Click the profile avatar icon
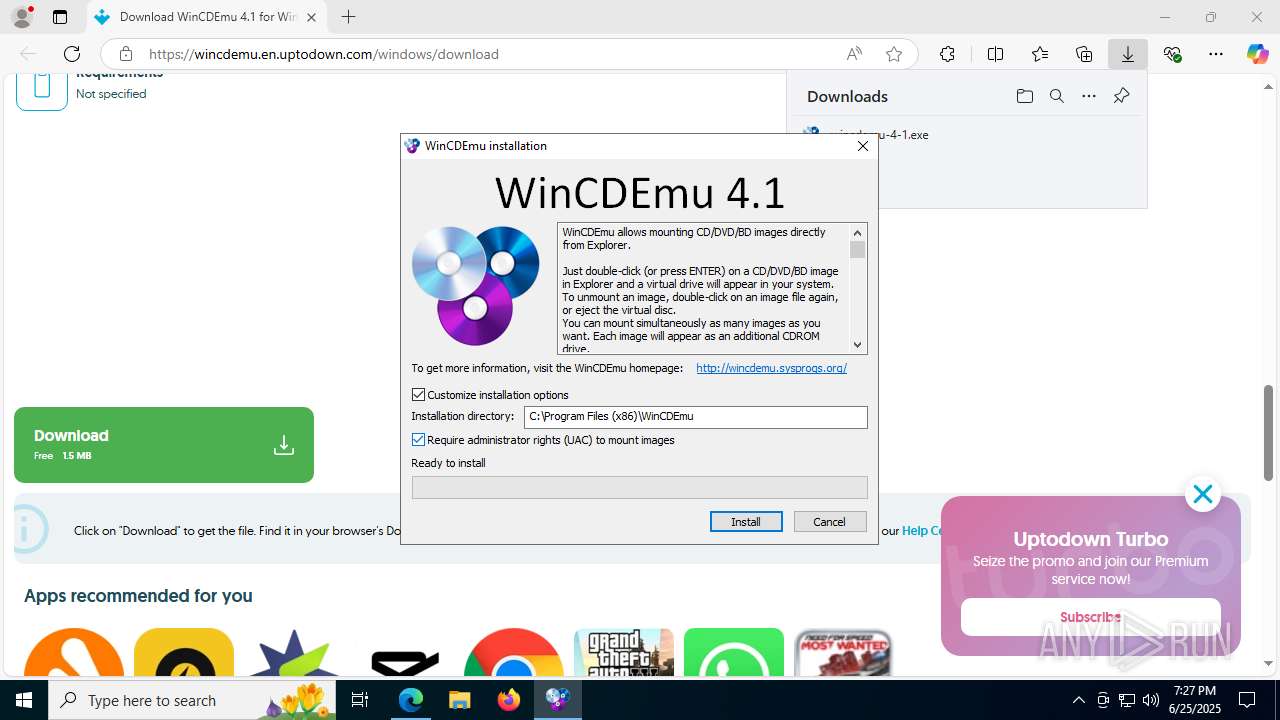Image resolution: width=1280 pixels, height=720 pixels. [x=22, y=17]
